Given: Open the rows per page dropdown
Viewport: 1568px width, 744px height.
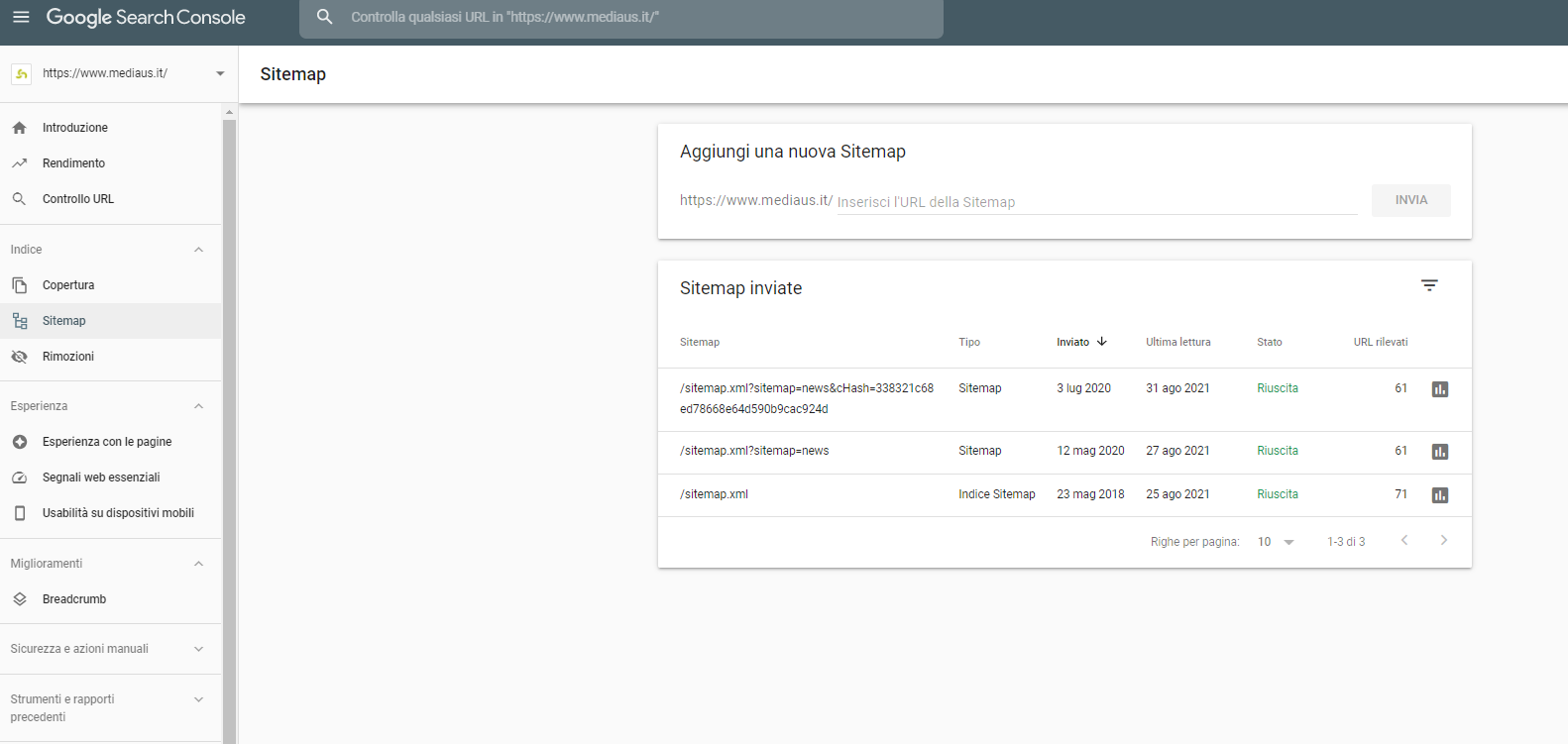Looking at the screenshot, I should point(1276,542).
